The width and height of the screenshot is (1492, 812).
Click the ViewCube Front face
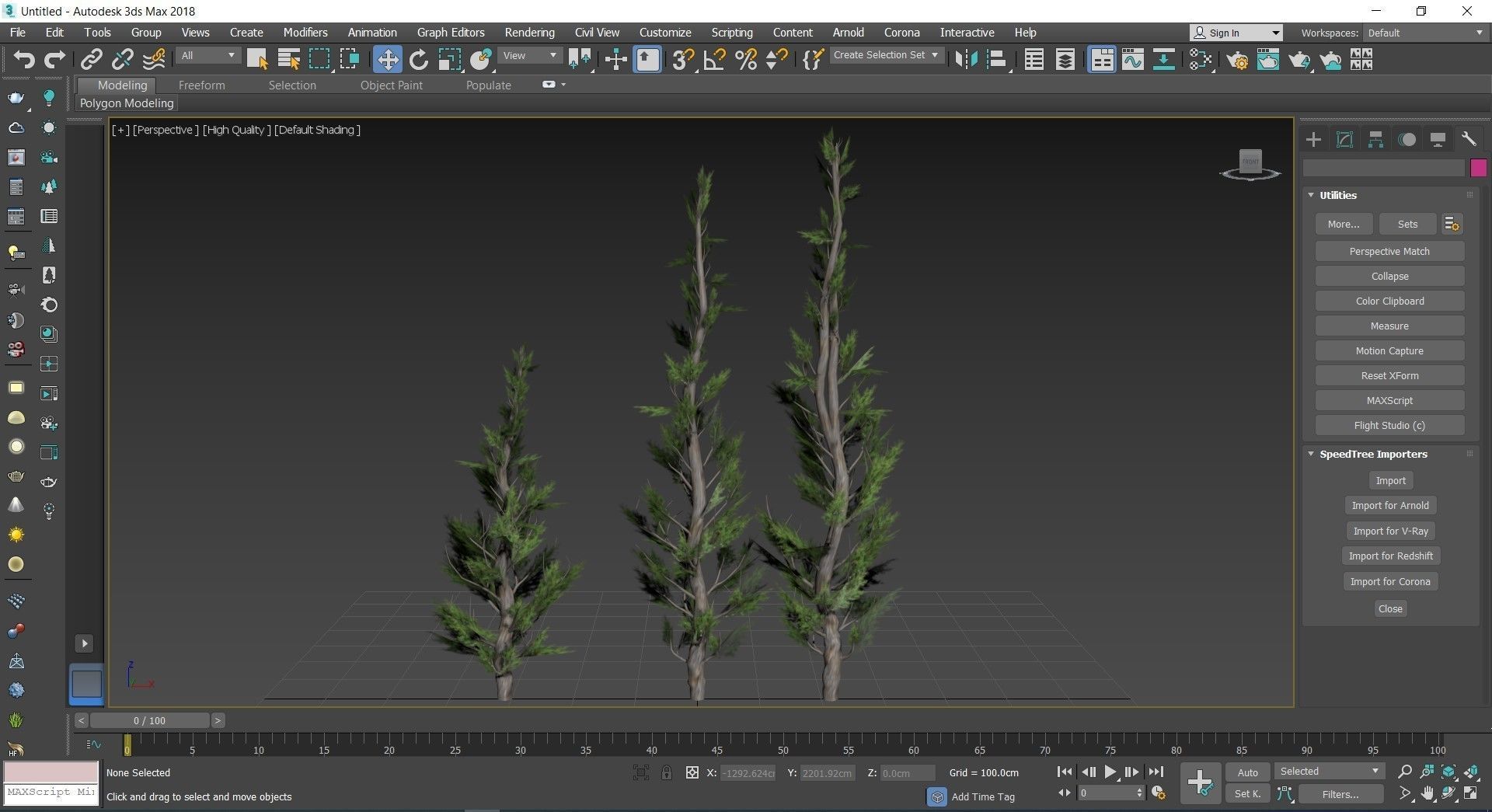coord(1250,161)
